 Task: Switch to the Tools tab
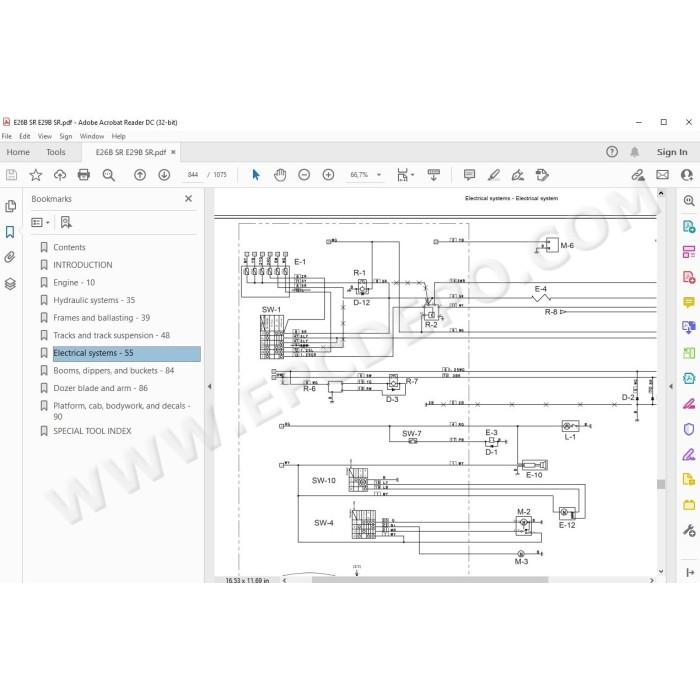(x=56, y=152)
